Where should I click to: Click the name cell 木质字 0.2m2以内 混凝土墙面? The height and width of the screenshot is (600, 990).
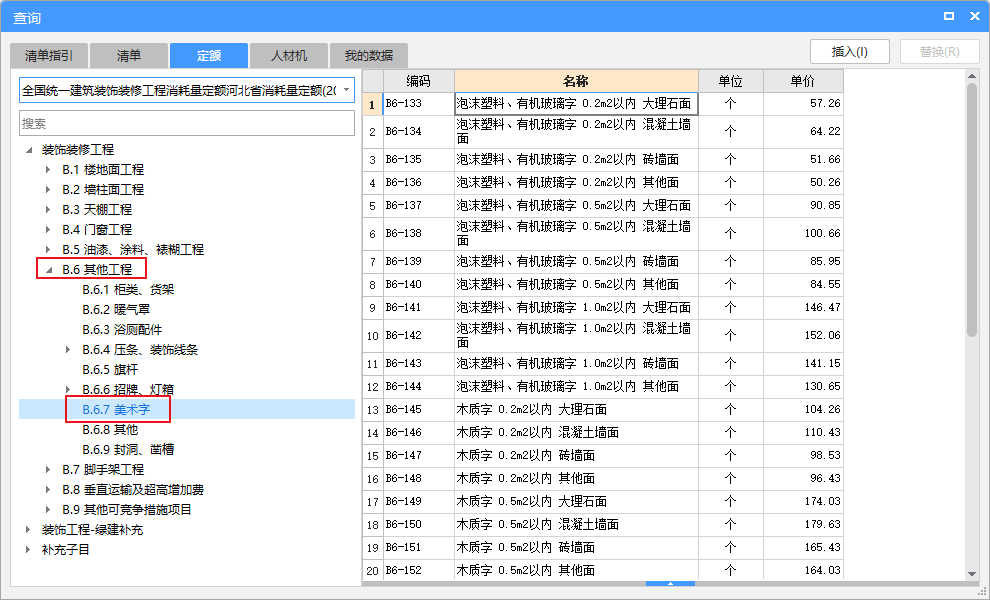[576, 433]
